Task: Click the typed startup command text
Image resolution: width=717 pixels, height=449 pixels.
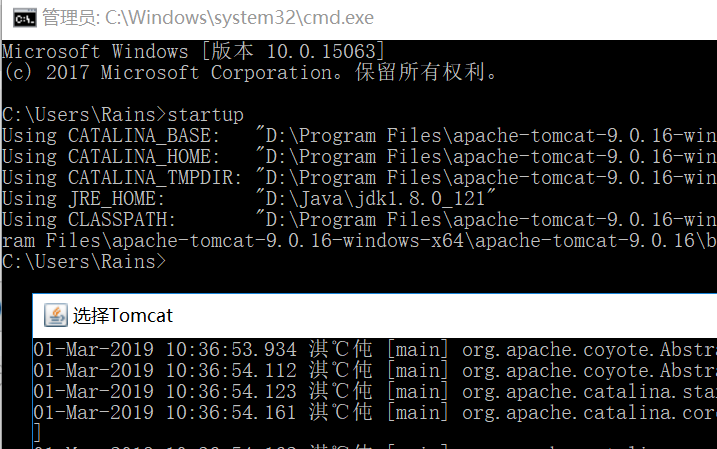Action: coord(205,114)
